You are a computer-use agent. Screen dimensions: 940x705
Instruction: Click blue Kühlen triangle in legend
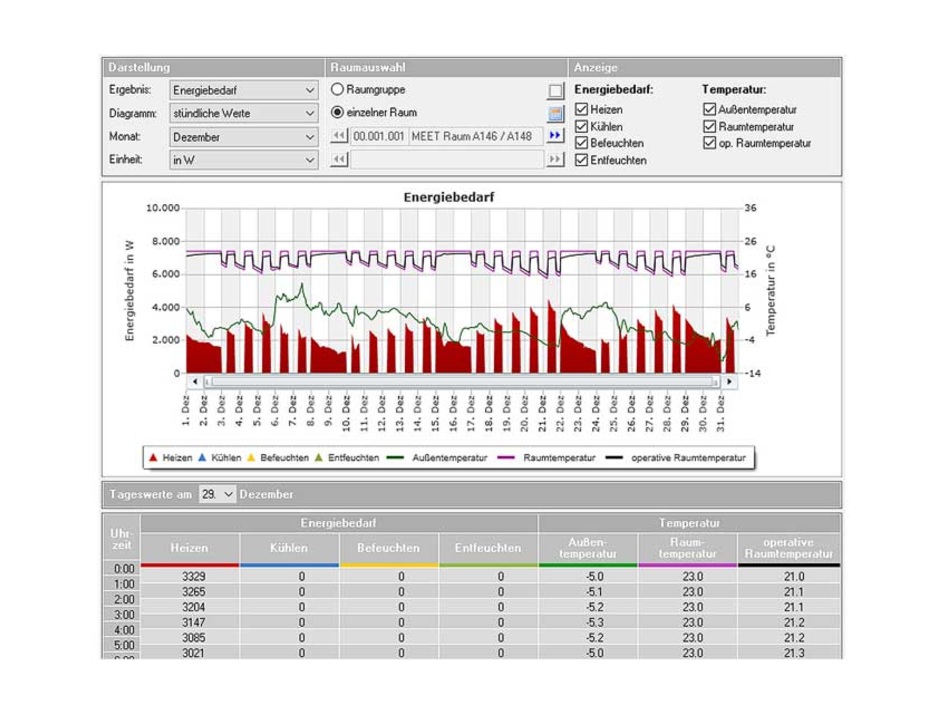click(x=201, y=458)
